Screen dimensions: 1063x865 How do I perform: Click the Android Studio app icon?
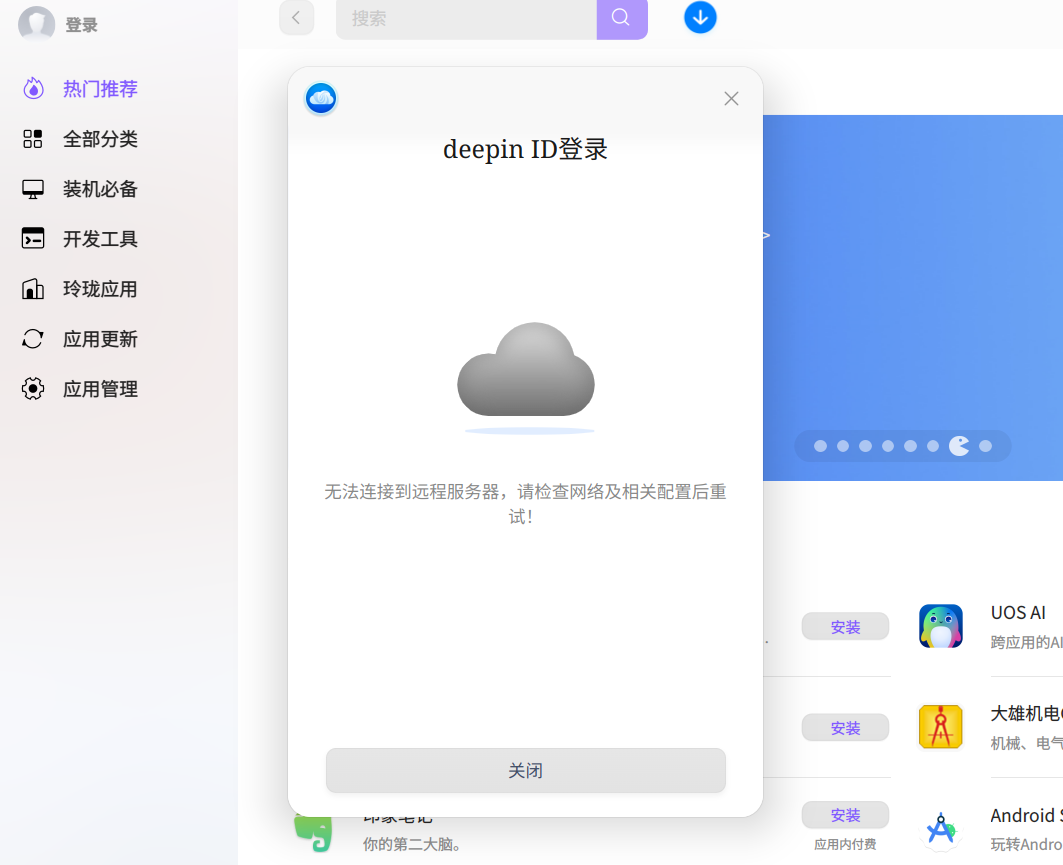pos(940,828)
